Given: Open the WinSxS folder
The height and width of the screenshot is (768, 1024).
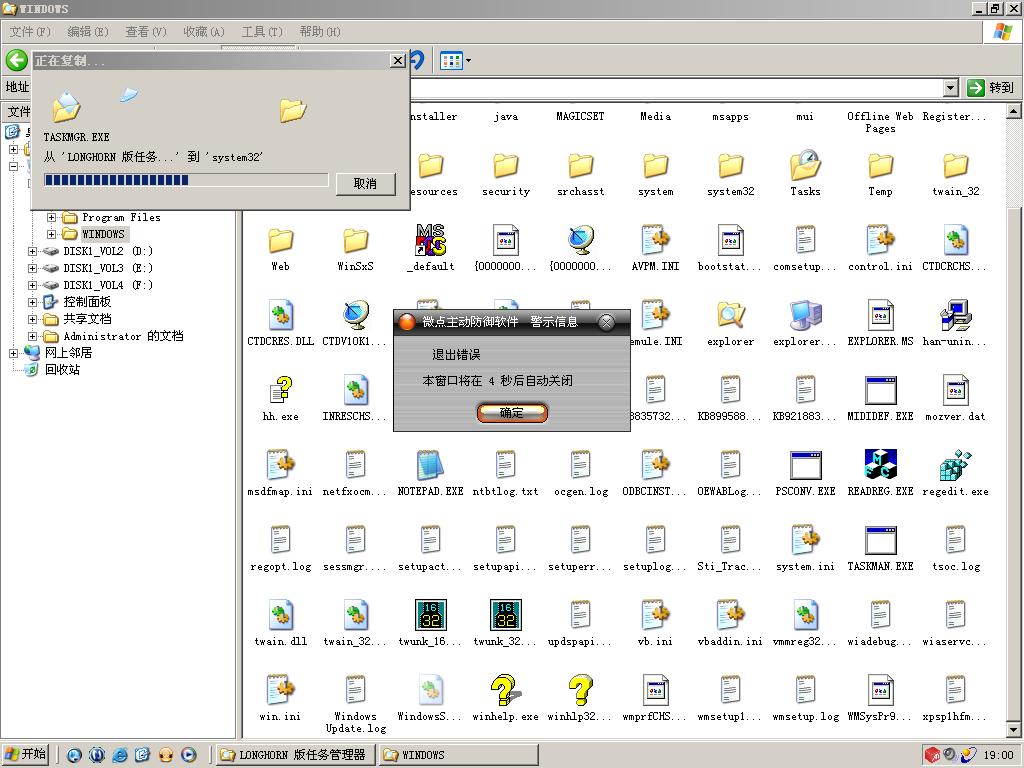Looking at the screenshot, I should click(x=355, y=241).
